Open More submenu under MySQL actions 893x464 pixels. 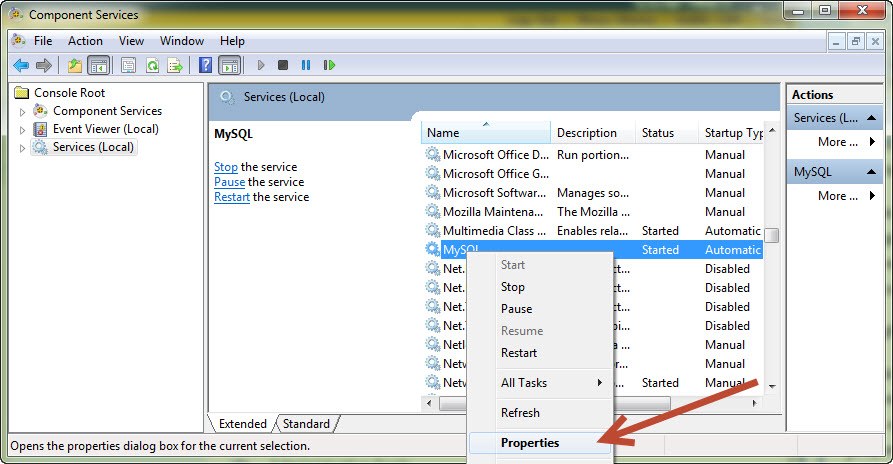(x=845, y=196)
